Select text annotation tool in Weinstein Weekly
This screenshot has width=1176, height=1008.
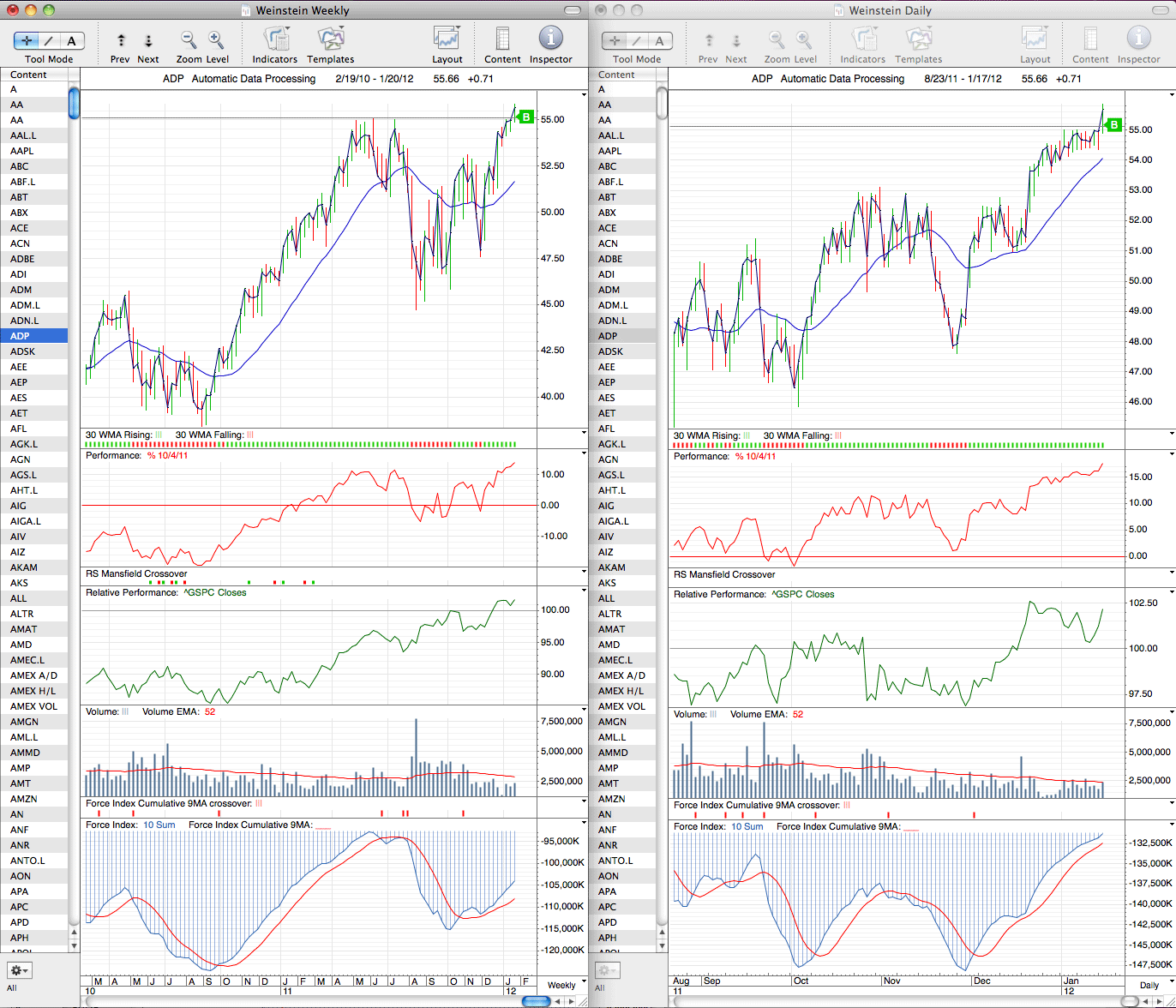[x=72, y=40]
